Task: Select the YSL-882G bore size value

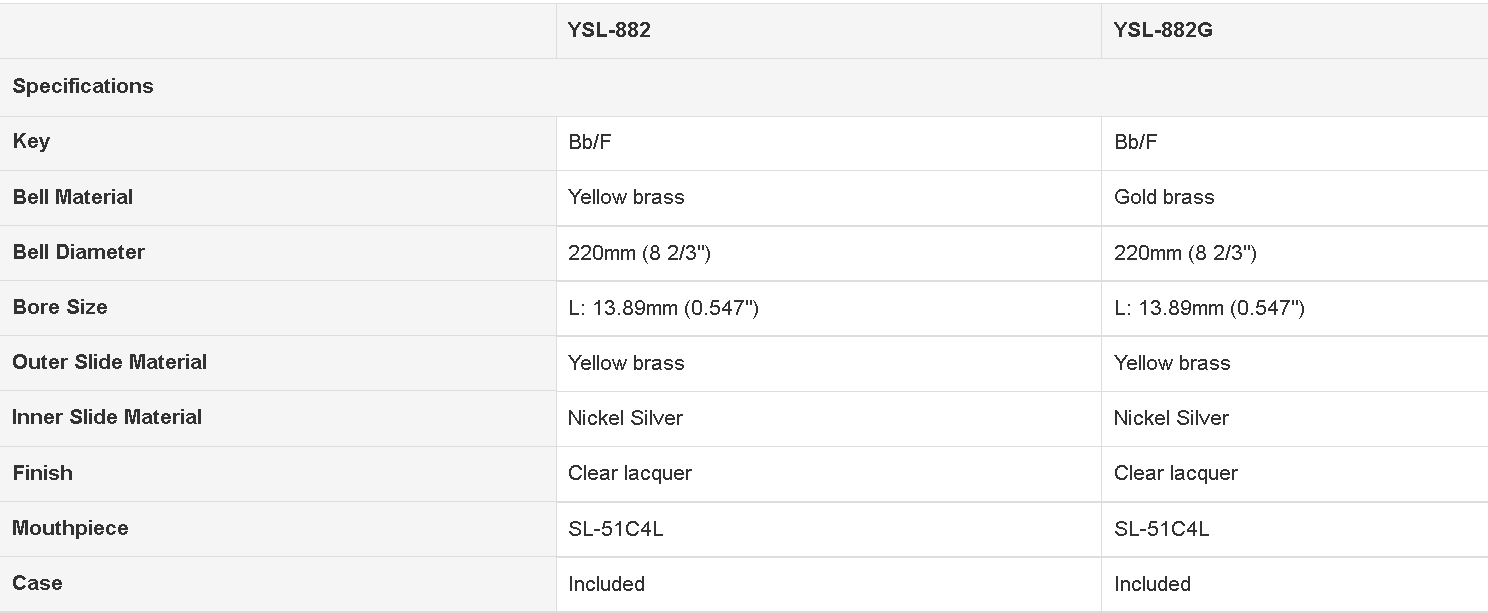Action: pyautogui.click(x=1209, y=308)
